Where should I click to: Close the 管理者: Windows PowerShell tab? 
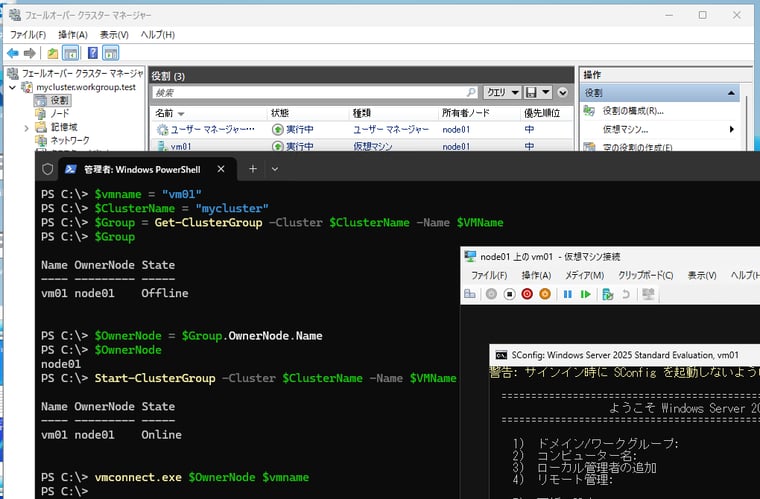coord(221,169)
